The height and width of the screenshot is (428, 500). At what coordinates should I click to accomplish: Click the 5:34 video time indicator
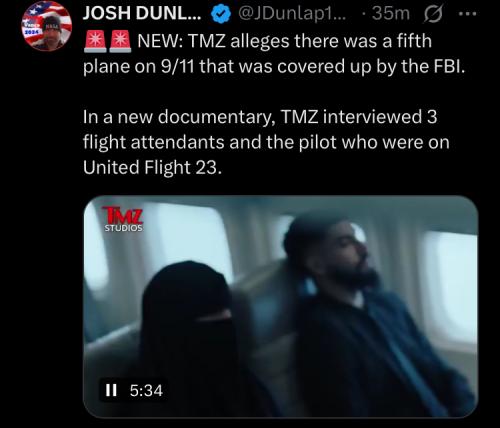[146, 390]
